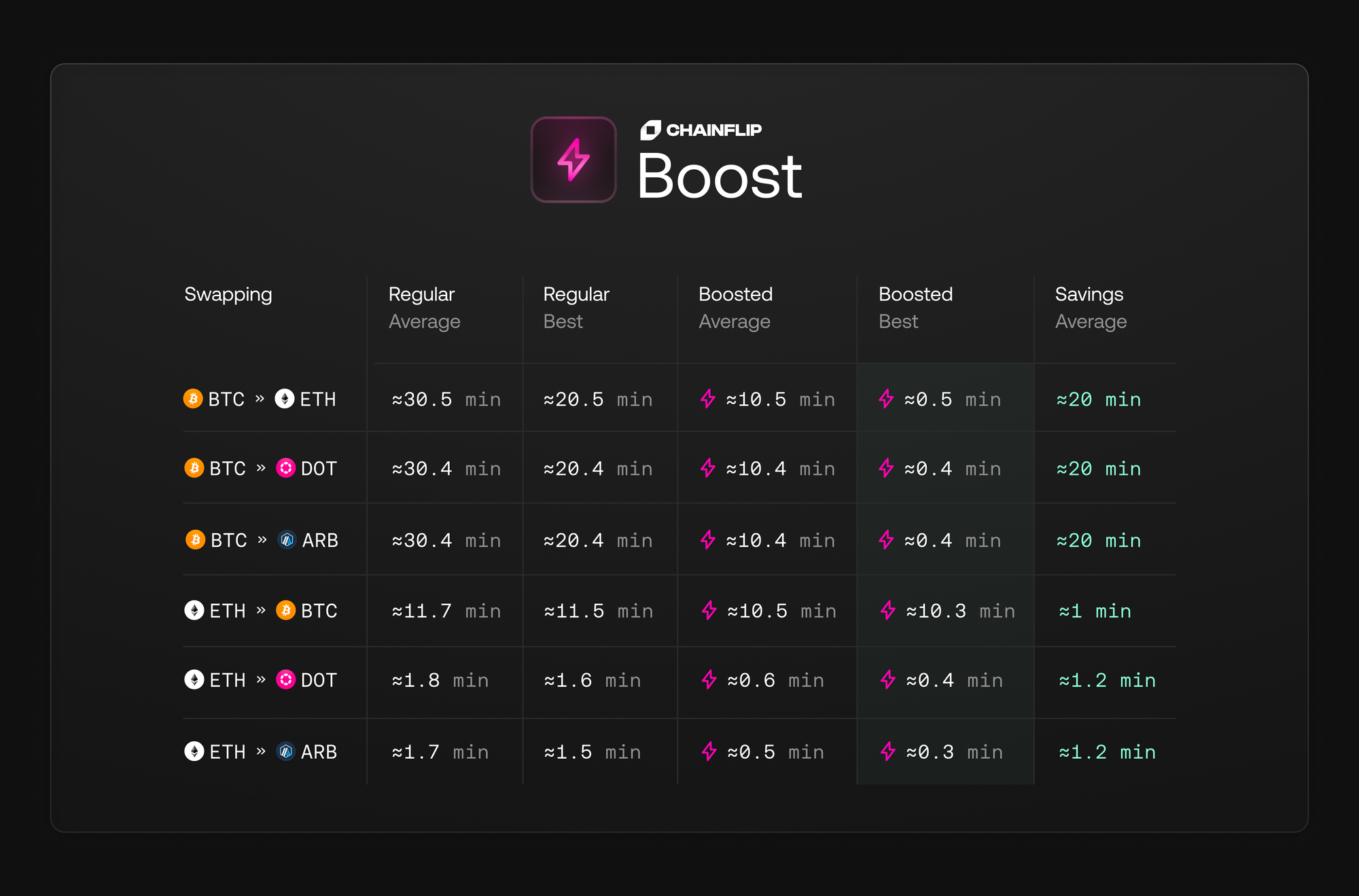Click the 20 min savings value for BTC to ETH

[x=1097, y=399]
